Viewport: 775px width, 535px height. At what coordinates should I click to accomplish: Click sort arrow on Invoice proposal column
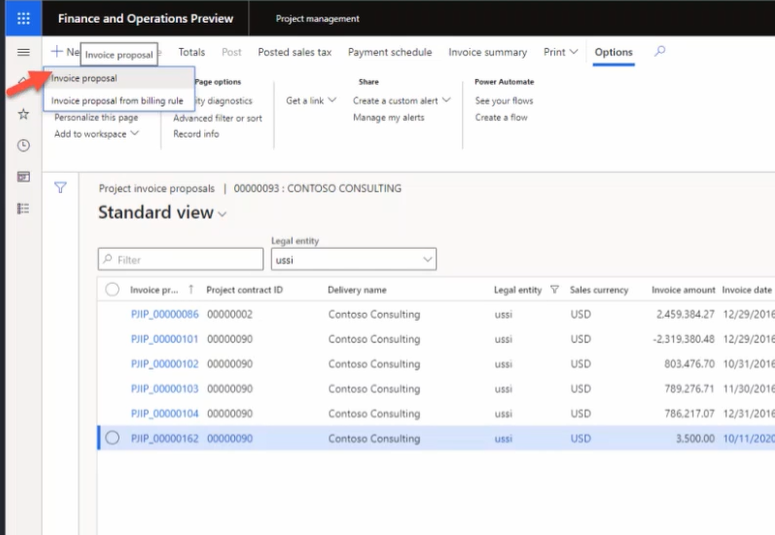[x=191, y=290]
